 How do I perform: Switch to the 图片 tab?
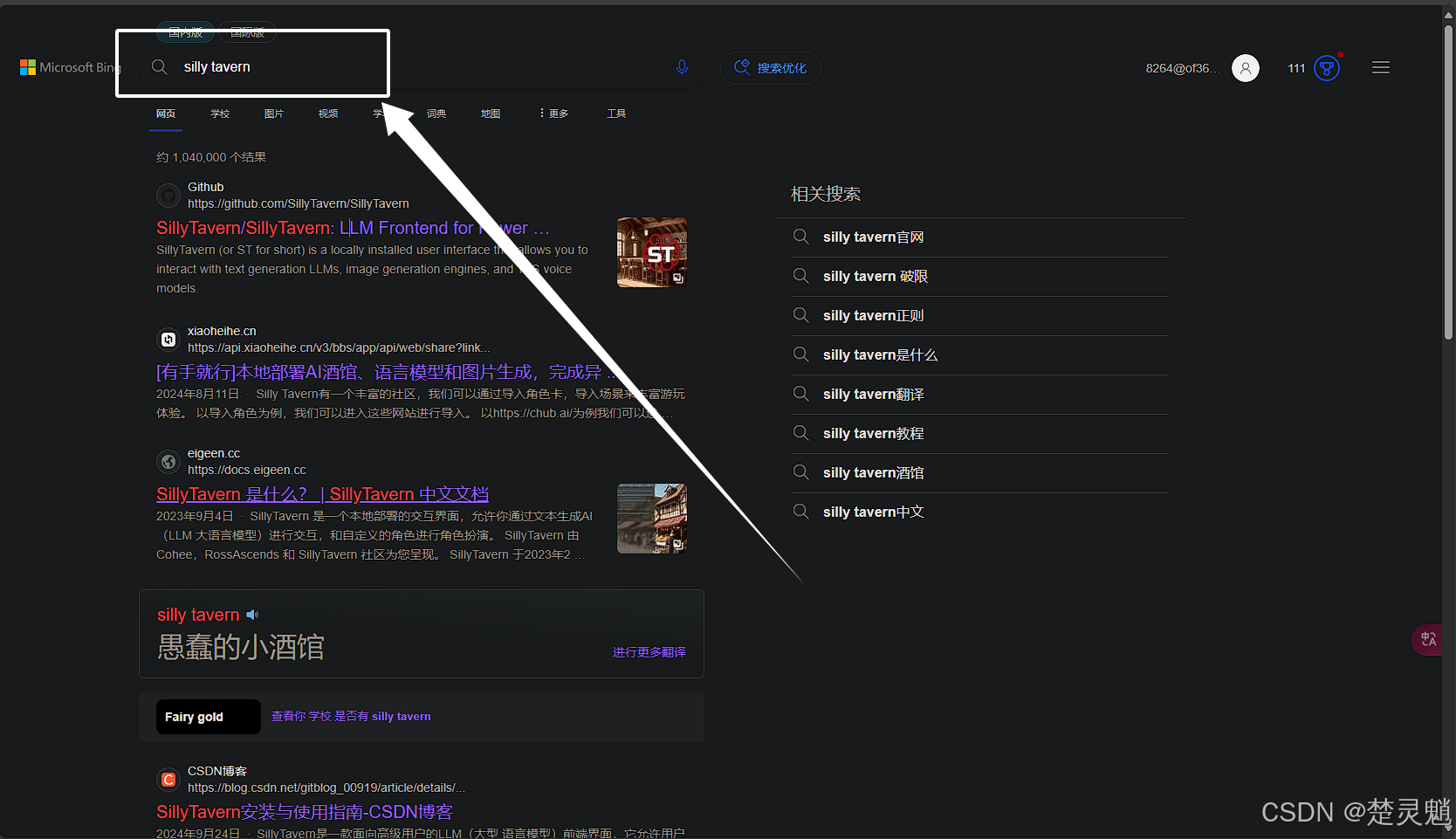click(274, 113)
